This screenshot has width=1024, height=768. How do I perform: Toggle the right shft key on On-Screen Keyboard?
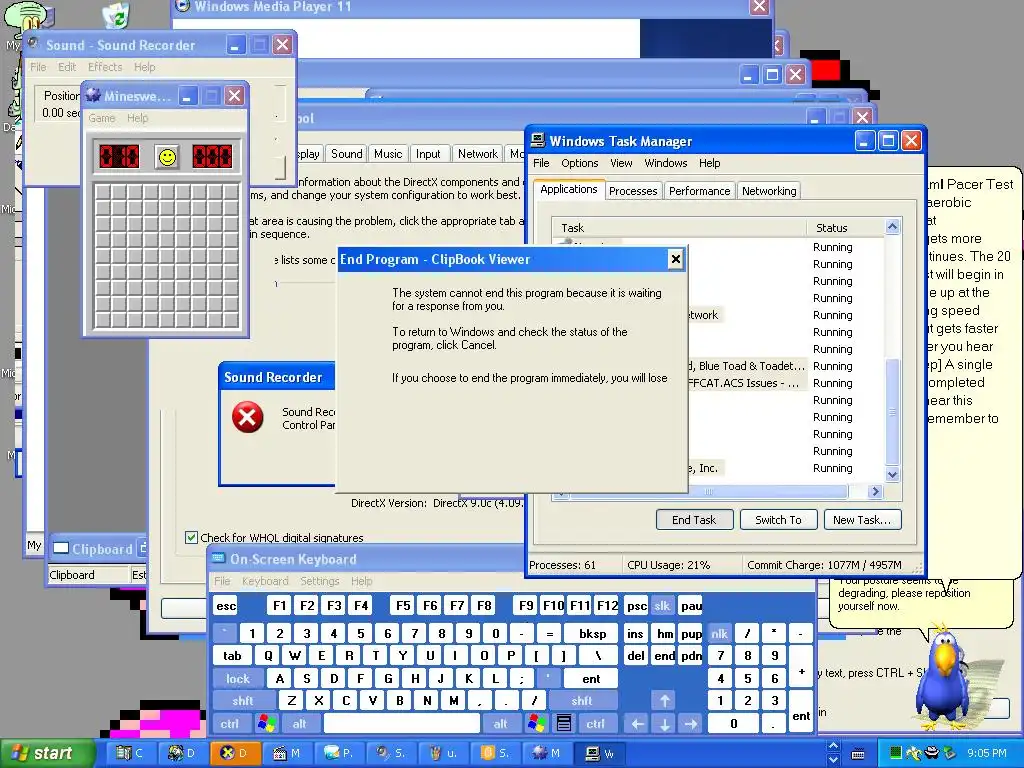point(582,701)
